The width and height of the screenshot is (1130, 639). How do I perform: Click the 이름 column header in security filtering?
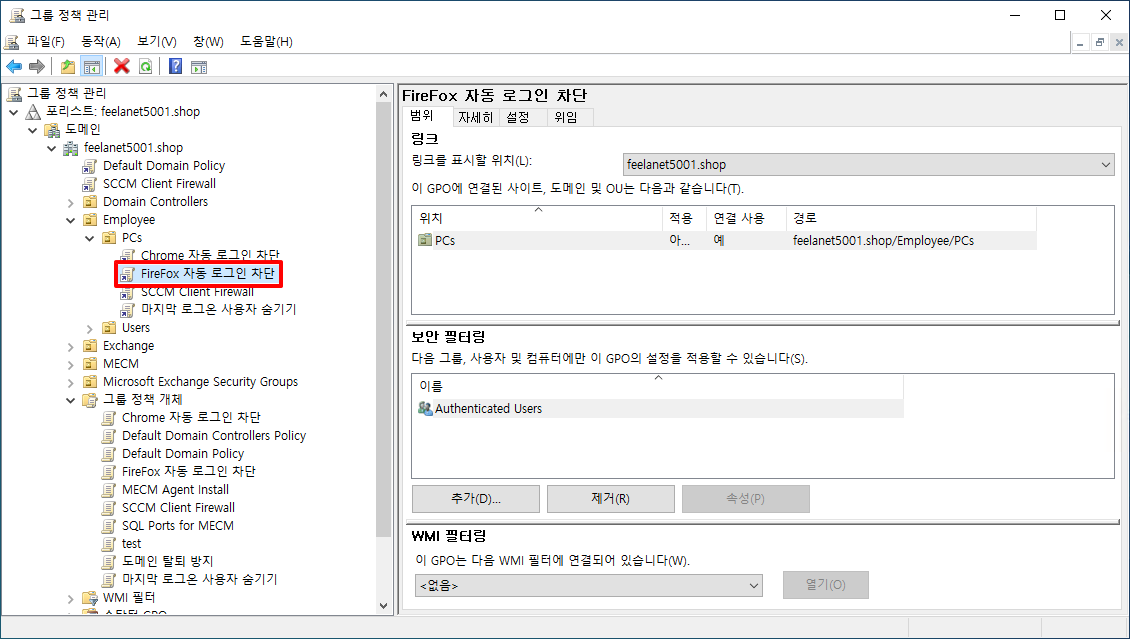657,387
